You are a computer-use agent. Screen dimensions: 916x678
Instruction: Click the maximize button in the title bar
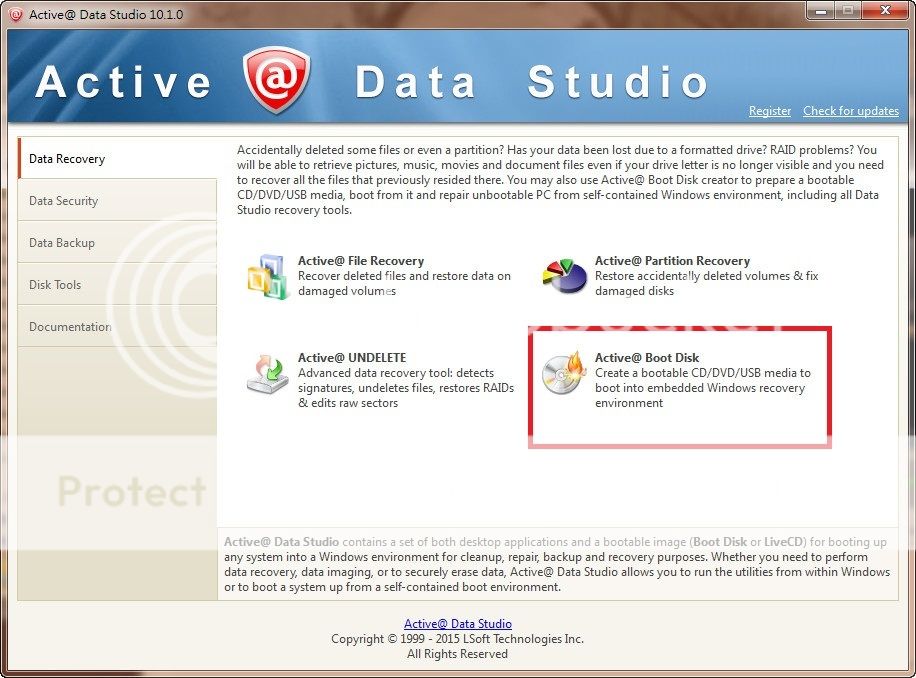[x=848, y=11]
